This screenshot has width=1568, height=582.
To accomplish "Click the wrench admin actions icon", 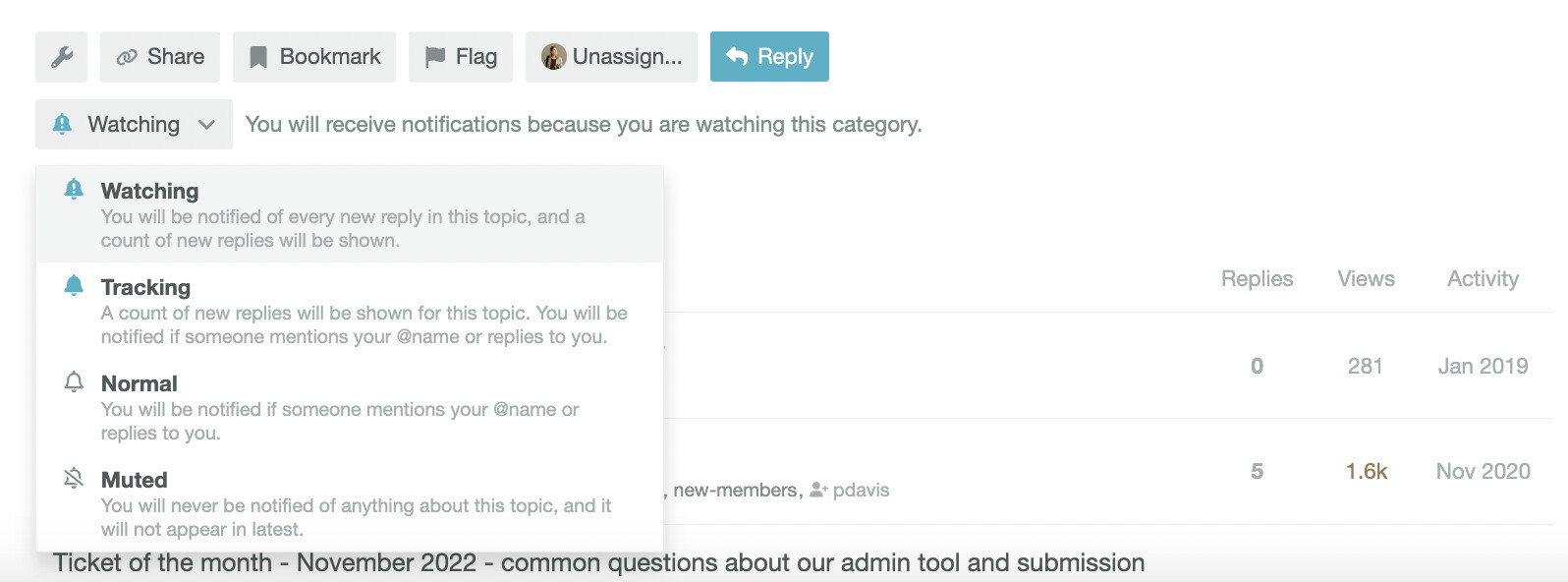I will coord(61,57).
